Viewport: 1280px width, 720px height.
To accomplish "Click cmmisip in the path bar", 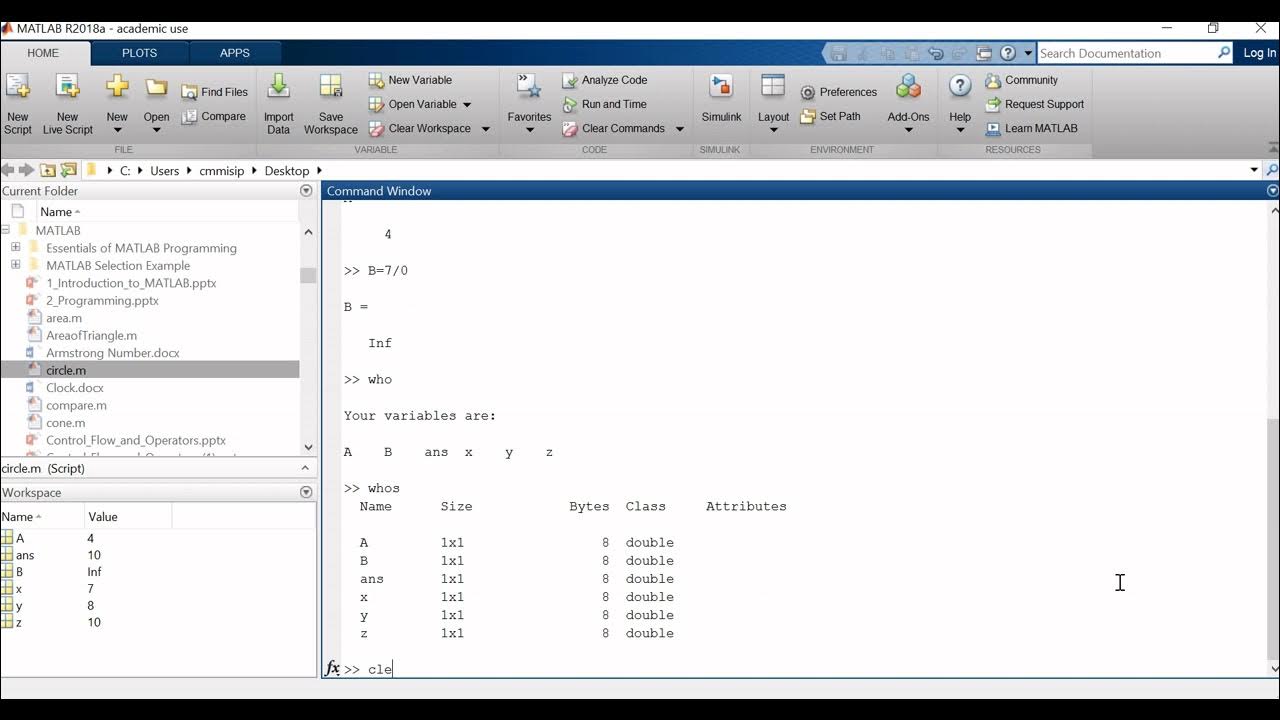I will 221,171.
